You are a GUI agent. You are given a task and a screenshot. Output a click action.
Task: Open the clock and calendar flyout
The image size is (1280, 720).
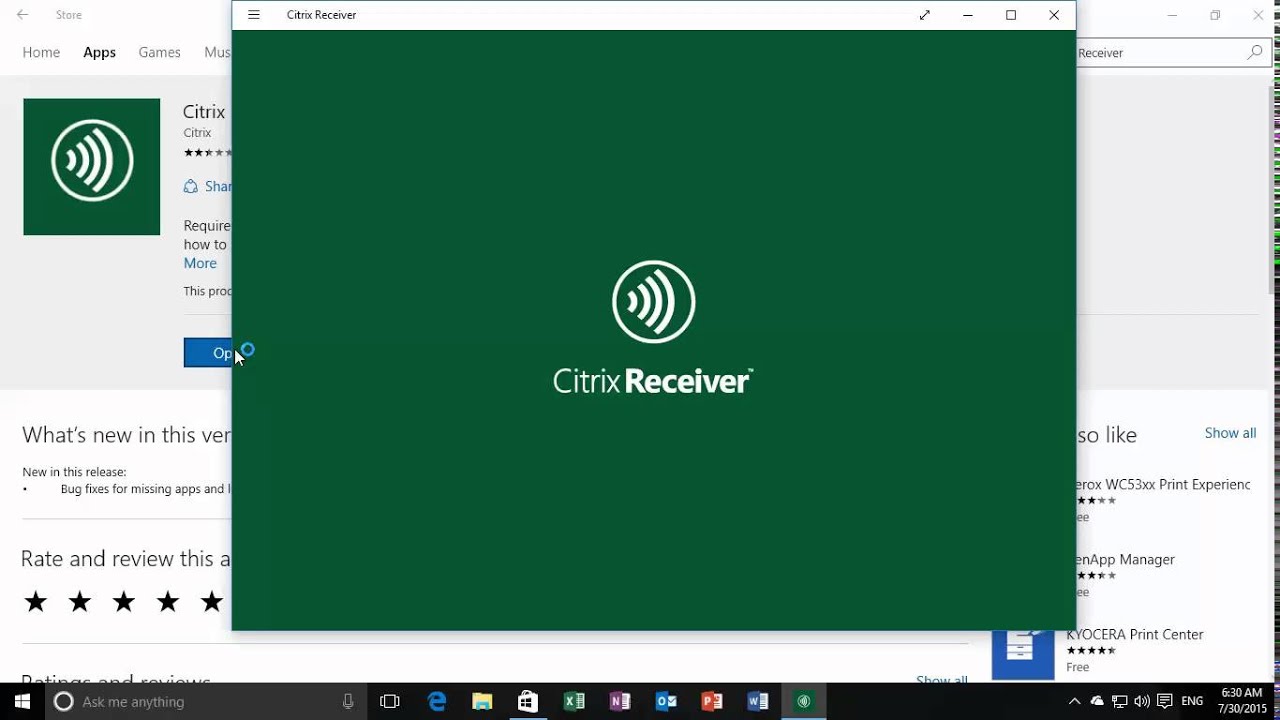pyautogui.click(x=1242, y=701)
